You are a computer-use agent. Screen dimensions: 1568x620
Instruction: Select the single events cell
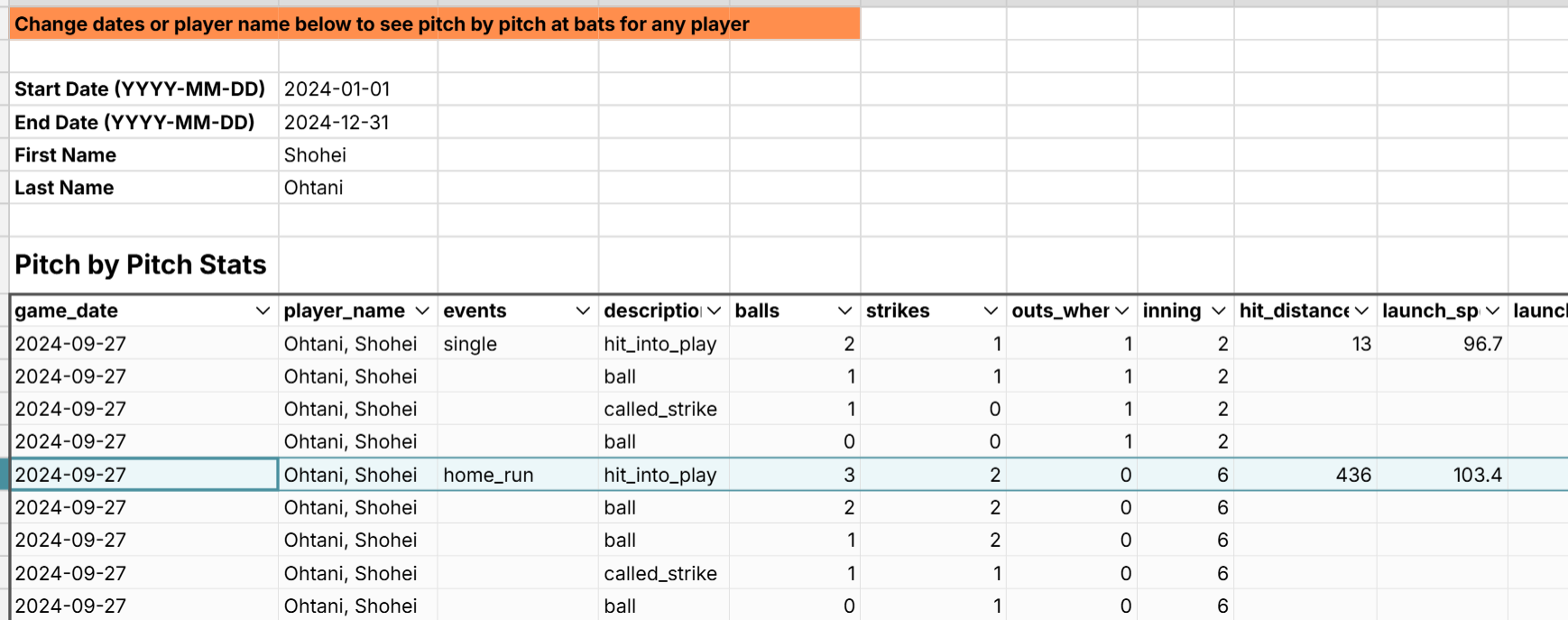tap(518, 344)
